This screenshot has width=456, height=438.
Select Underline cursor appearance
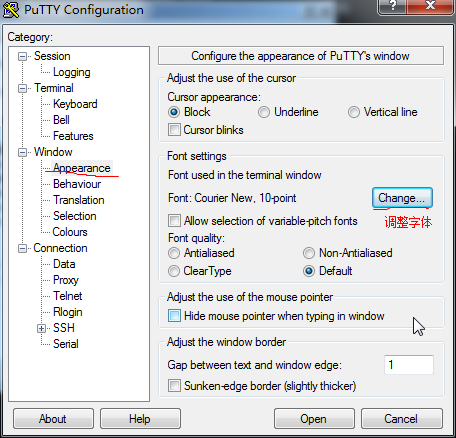[264, 112]
